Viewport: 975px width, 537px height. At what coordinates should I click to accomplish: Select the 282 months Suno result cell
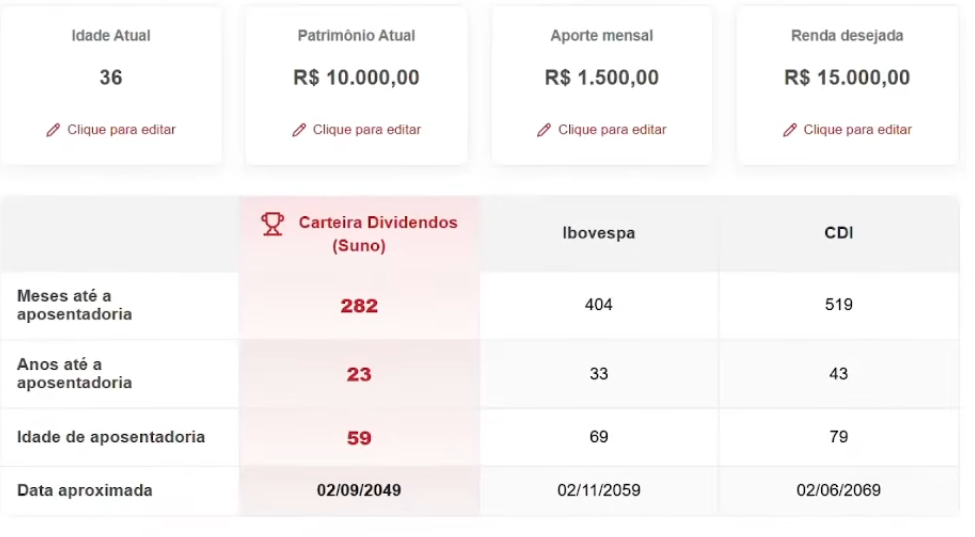[x=359, y=306]
